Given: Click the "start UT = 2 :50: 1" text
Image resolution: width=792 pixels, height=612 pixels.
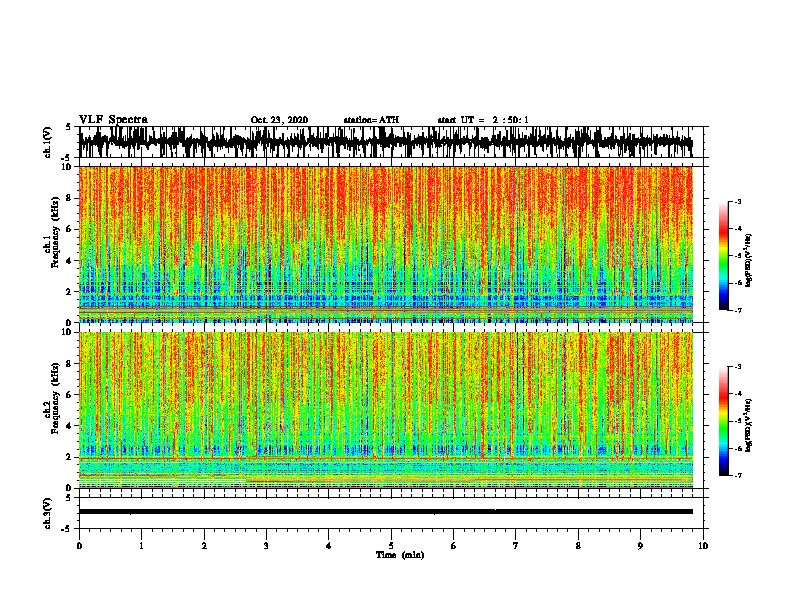Looking at the screenshot, I should pyautogui.click(x=483, y=120).
